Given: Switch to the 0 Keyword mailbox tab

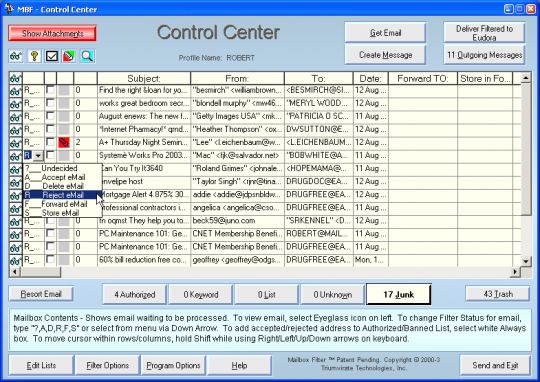Looking at the screenshot, I should pos(200,295).
